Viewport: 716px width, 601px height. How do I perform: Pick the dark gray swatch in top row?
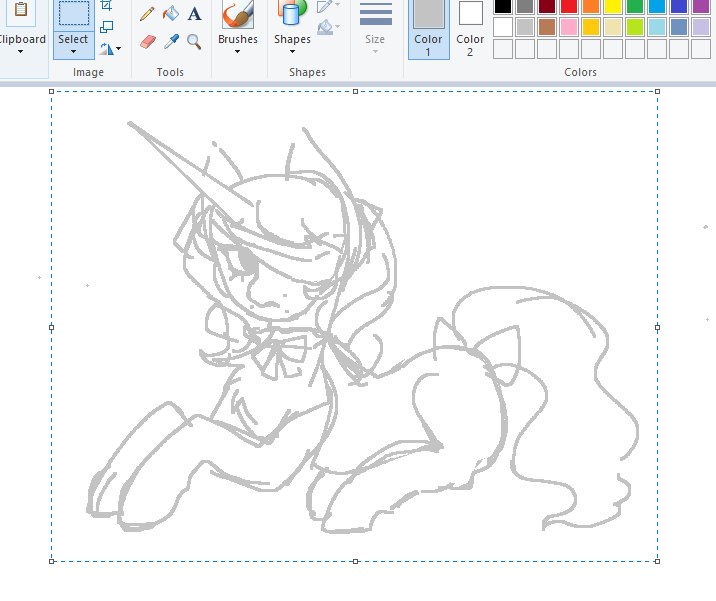click(x=525, y=6)
